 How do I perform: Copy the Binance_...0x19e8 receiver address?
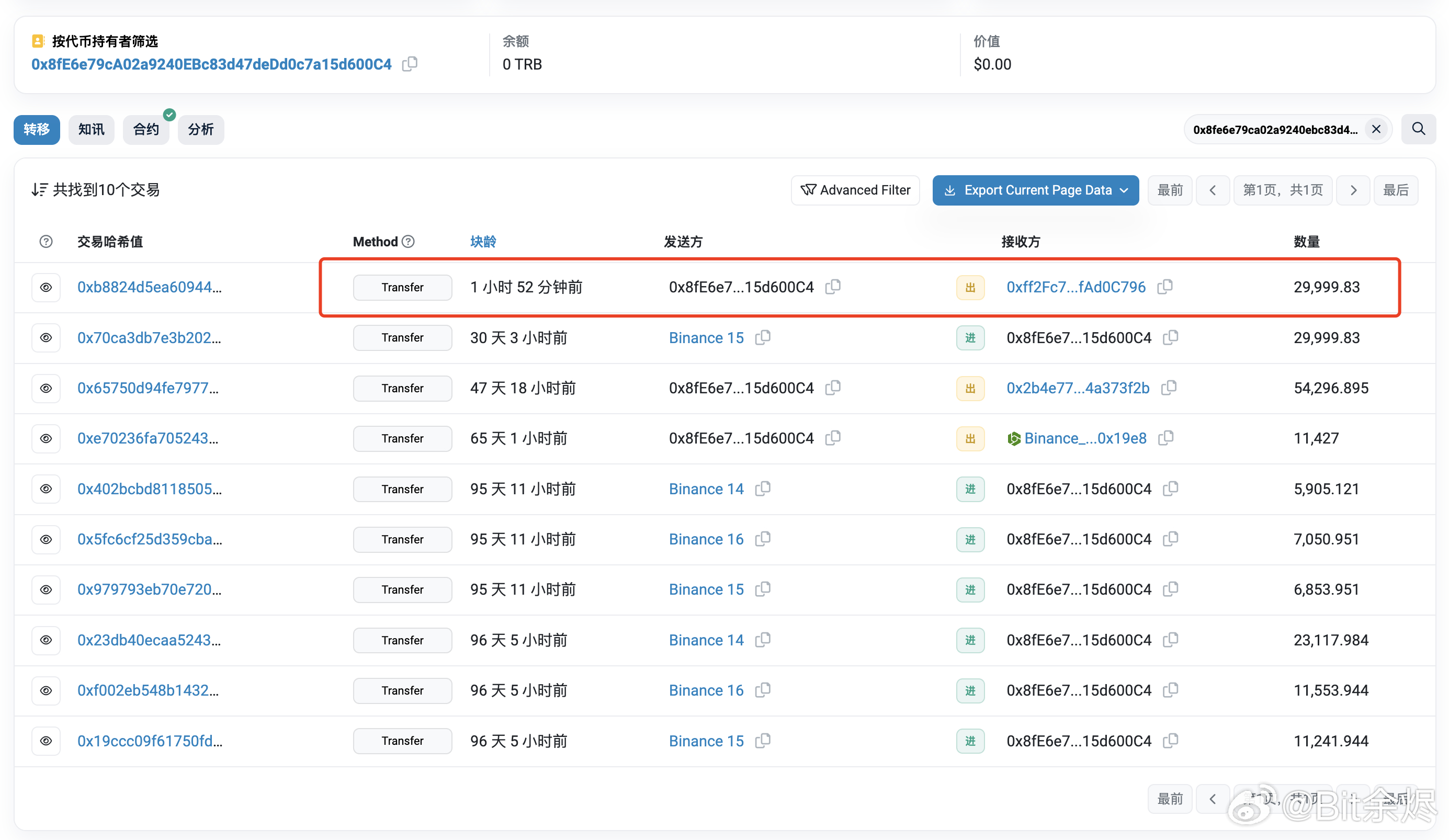pyautogui.click(x=1166, y=438)
